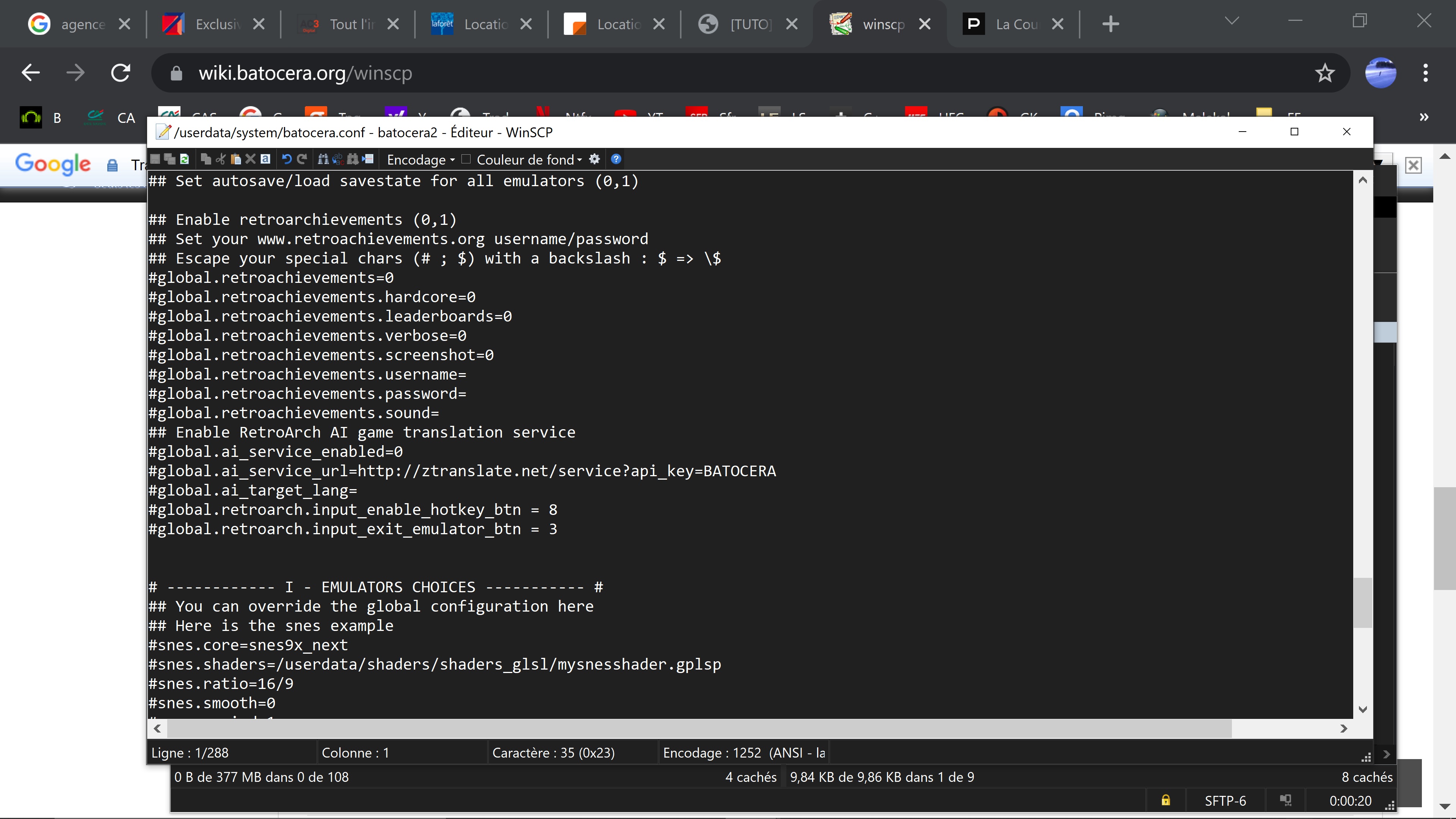The image size is (1456, 819).
Task: Click the Go to line number icon
Action: pos(368,159)
